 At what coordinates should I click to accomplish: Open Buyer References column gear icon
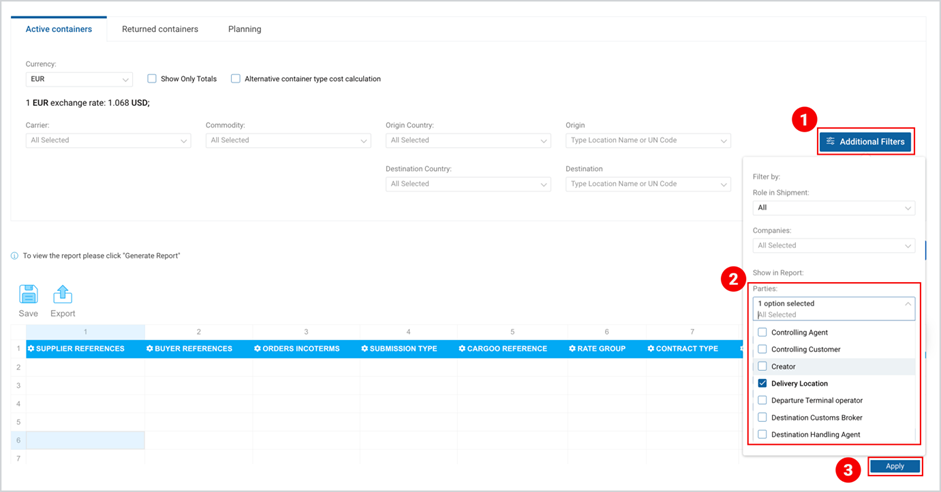pyautogui.click(x=150, y=349)
